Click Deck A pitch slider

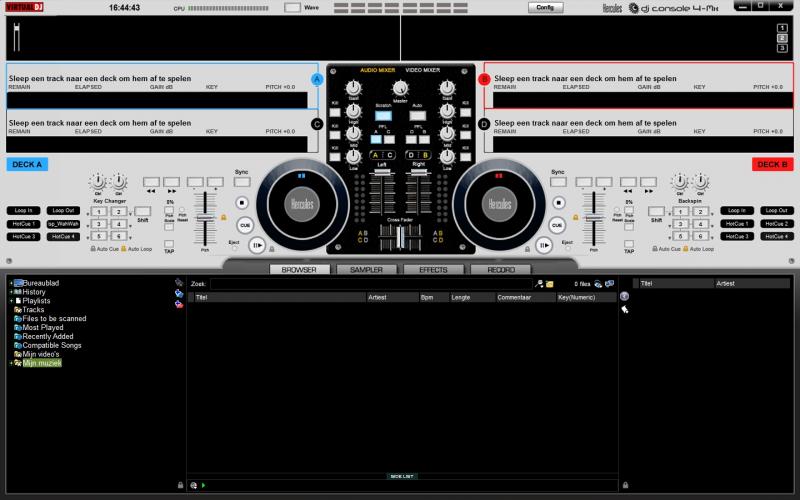click(205, 218)
